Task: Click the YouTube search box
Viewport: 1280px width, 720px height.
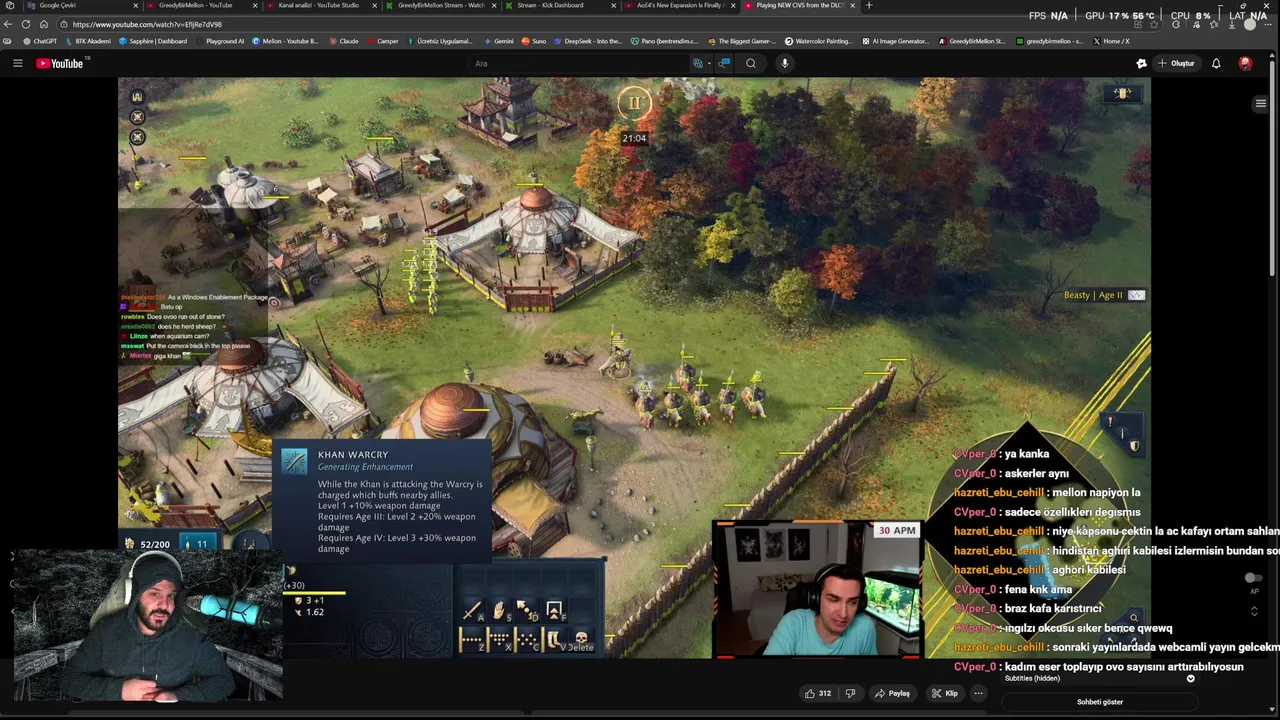Action: [x=580, y=63]
